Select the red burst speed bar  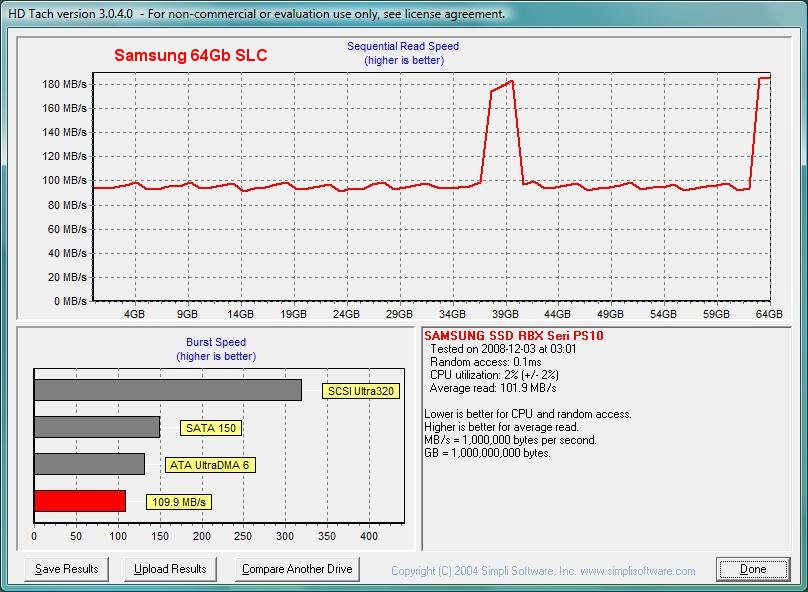pyautogui.click(x=80, y=501)
